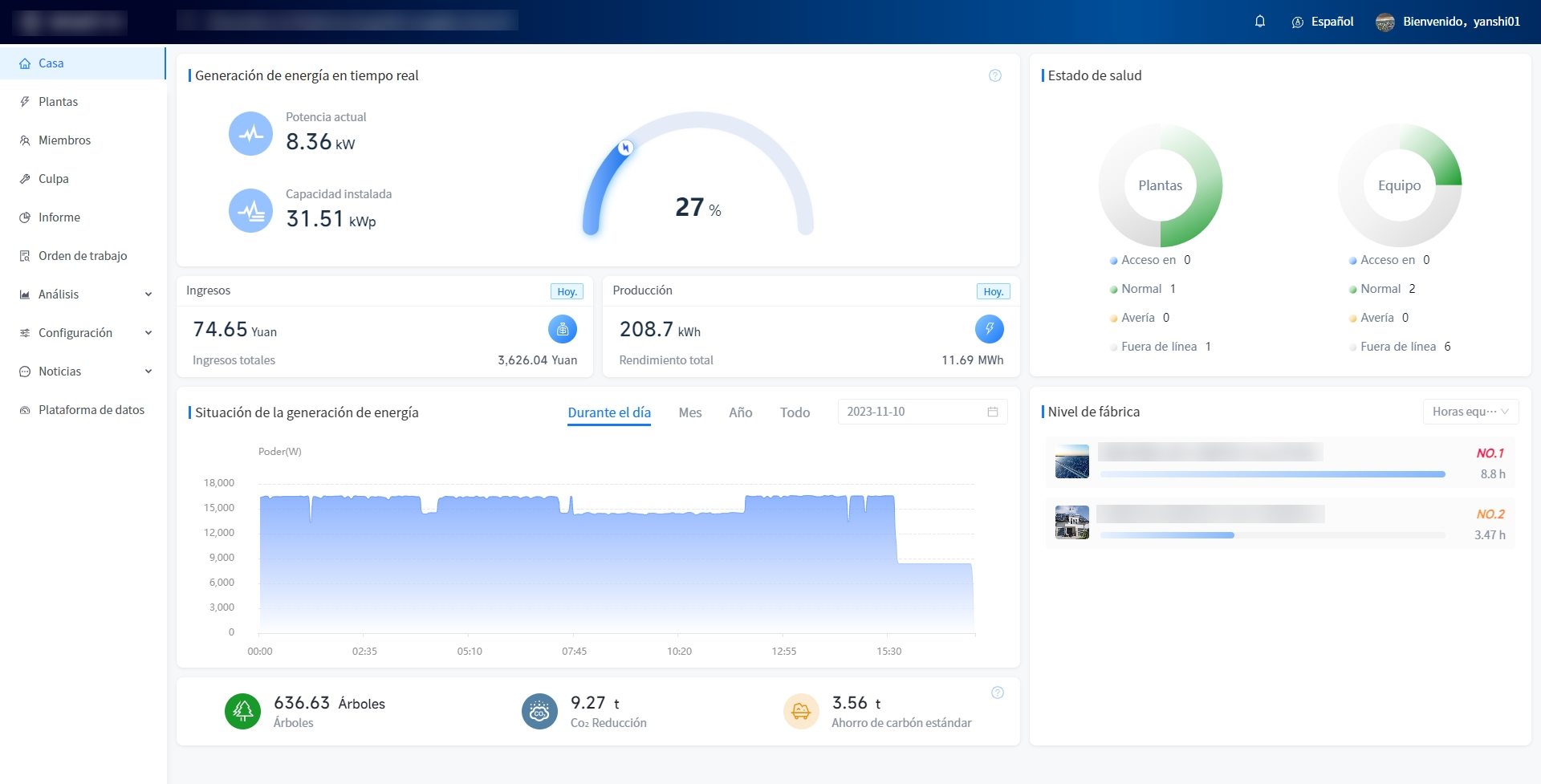The image size is (1541, 784).
Task: Open the calendar icon in date picker
Action: point(993,412)
